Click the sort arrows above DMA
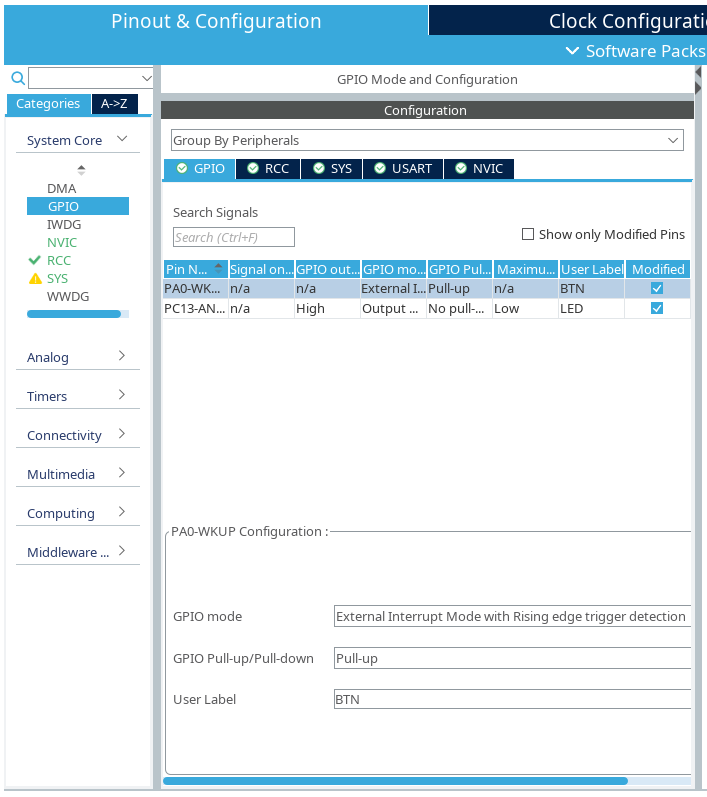 81,170
